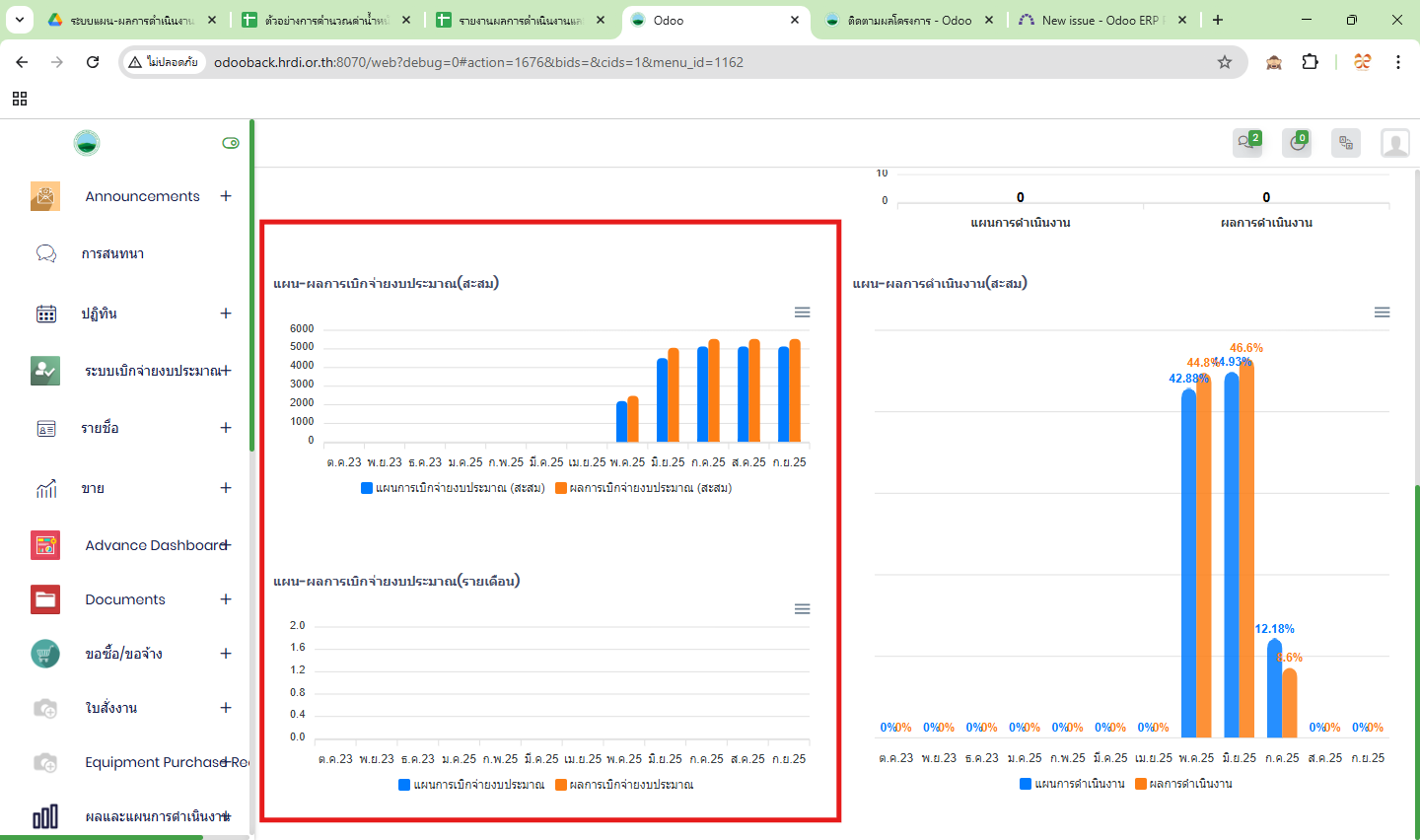The height and width of the screenshot is (840, 1420).
Task: Open the ระบบเบิกจ่ายงบประมาณ menu item
Action: pos(152,371)
